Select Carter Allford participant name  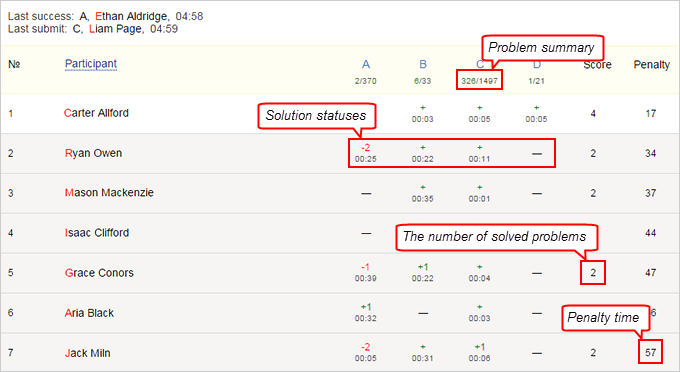pos(96,113)
